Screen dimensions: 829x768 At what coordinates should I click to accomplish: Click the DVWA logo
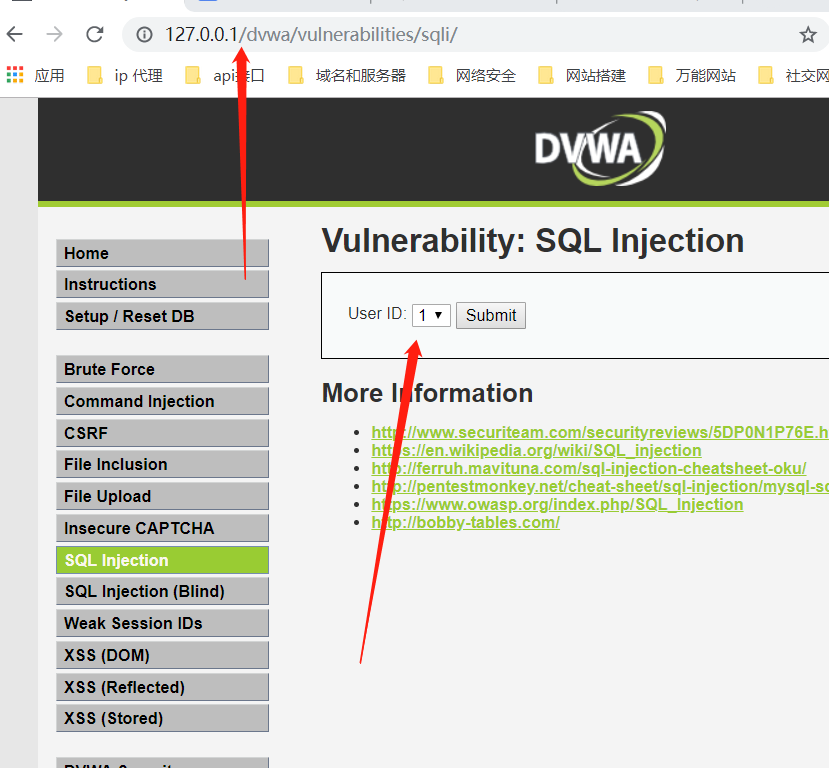click(x=600, y=149)
